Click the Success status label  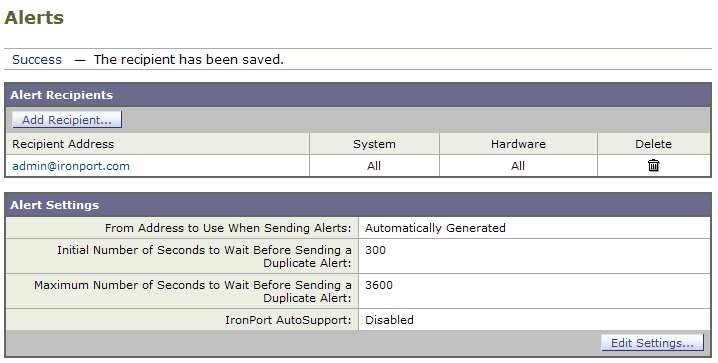(x=37, y=60)
